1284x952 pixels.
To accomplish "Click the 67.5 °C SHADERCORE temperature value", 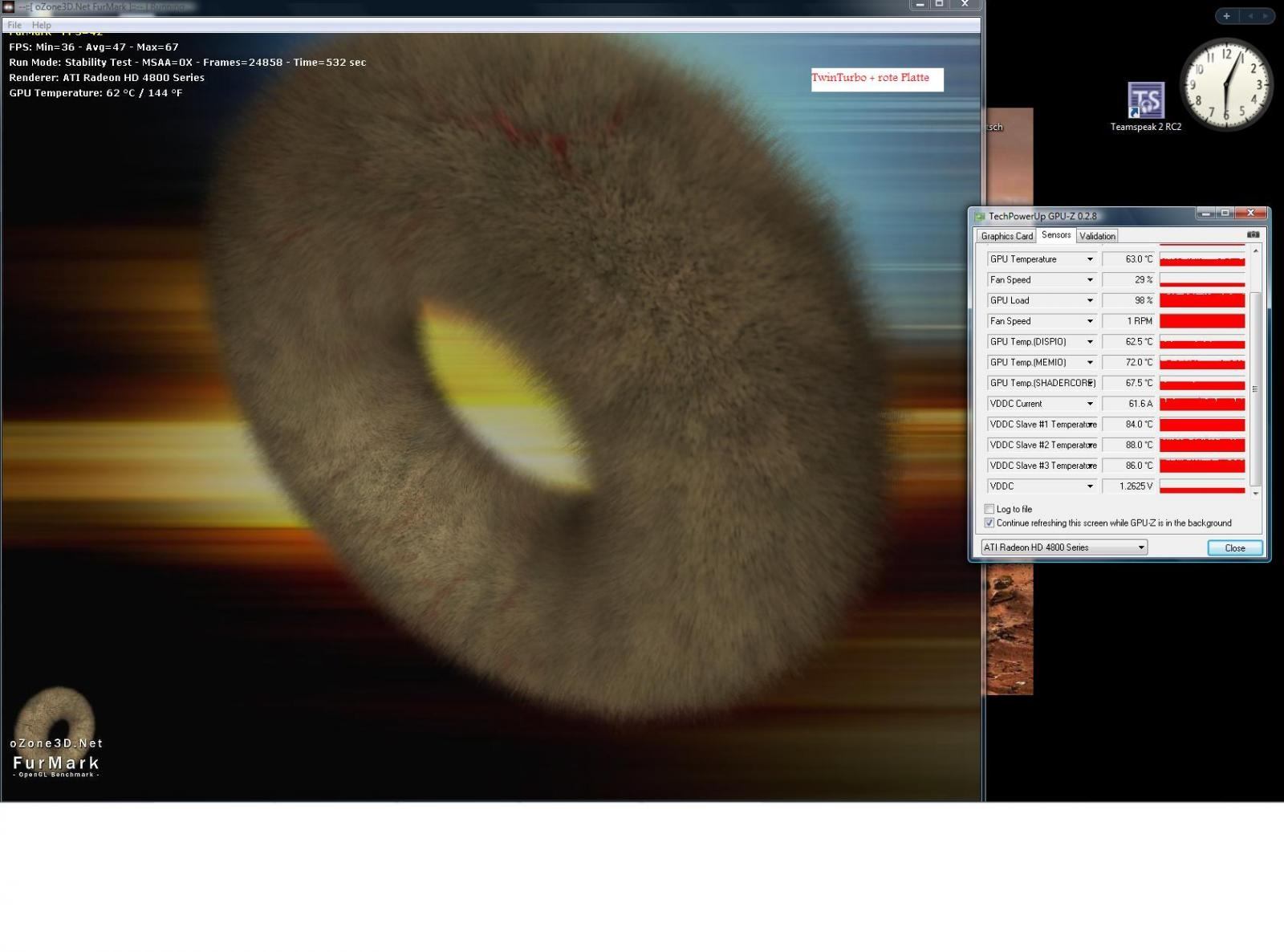I will click(x=1128, y=383).
